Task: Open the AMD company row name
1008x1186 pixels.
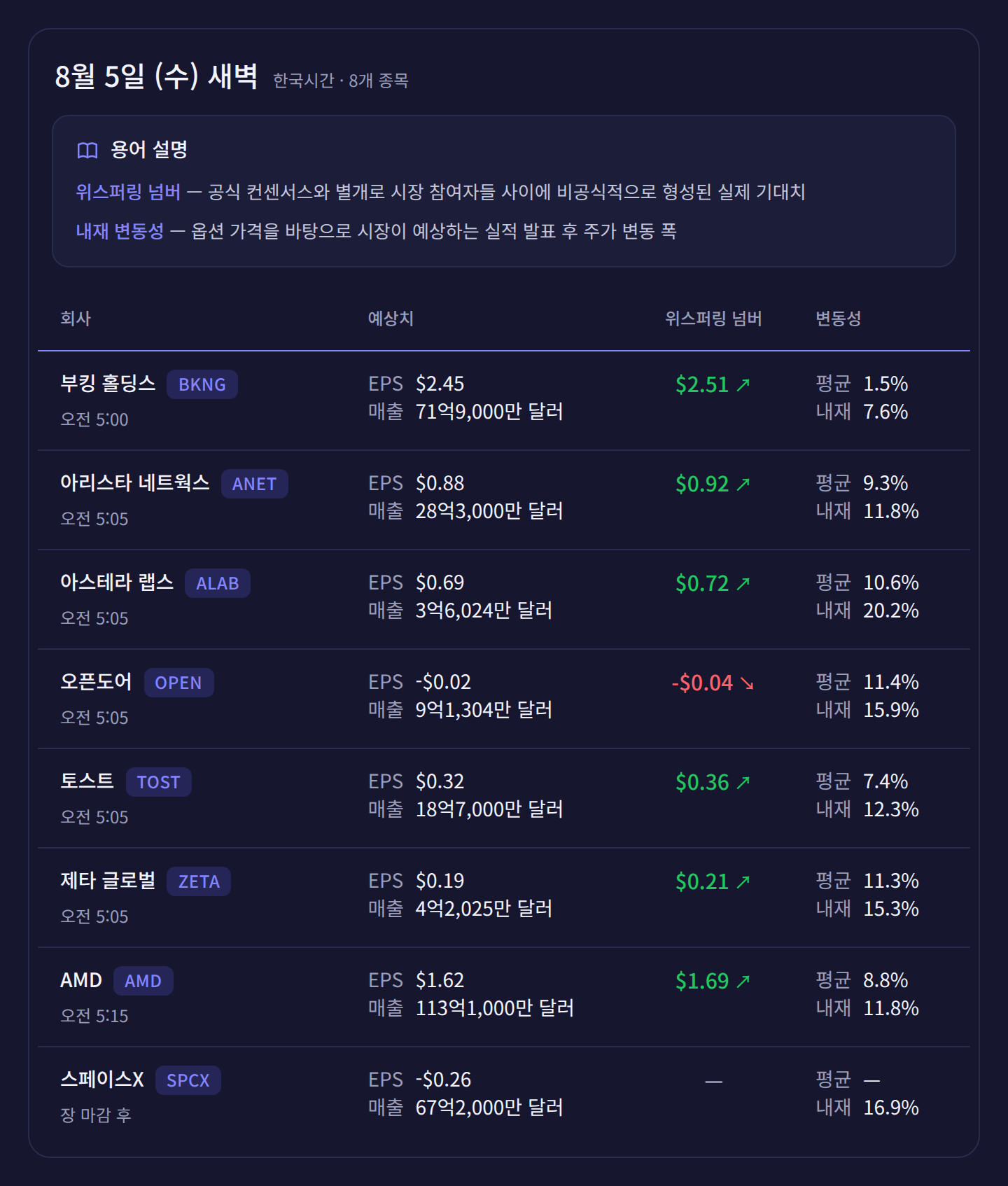Action: [x=81, y=980]
